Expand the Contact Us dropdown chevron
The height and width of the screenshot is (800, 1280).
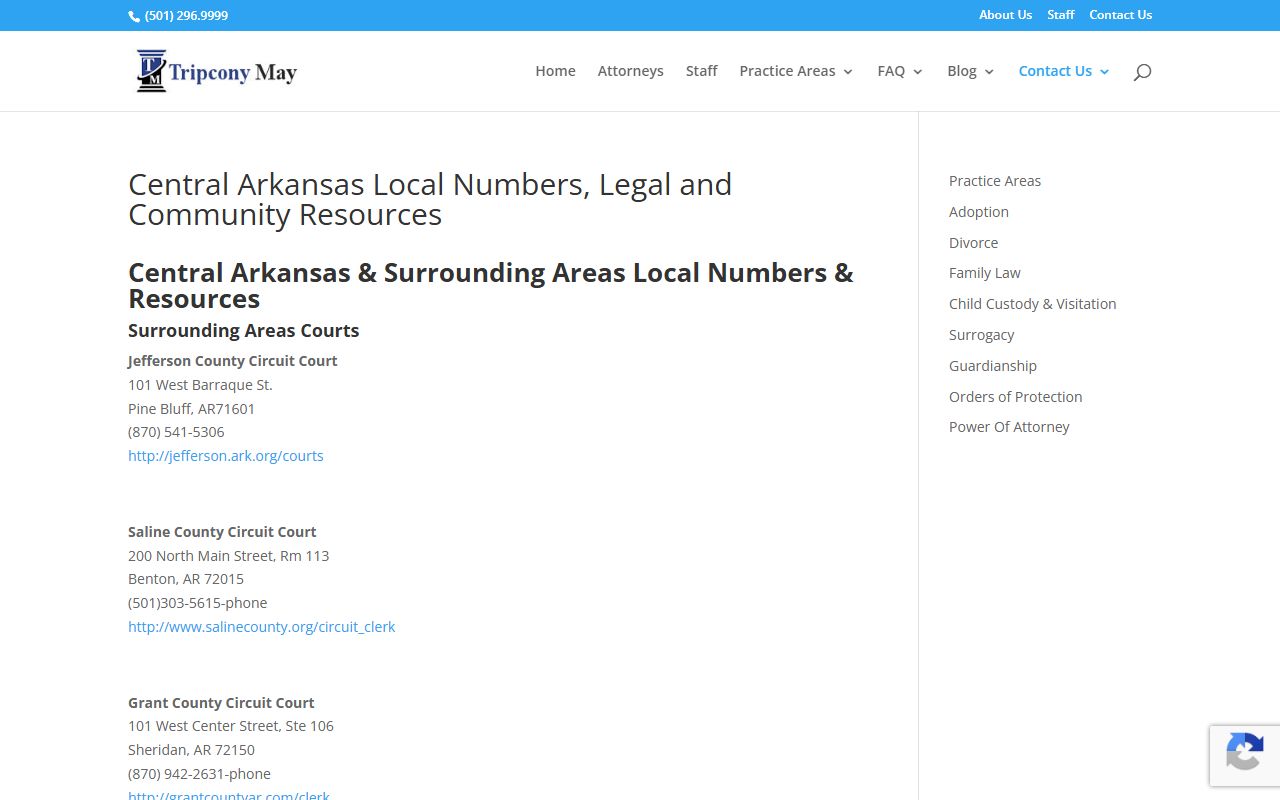1104,72
